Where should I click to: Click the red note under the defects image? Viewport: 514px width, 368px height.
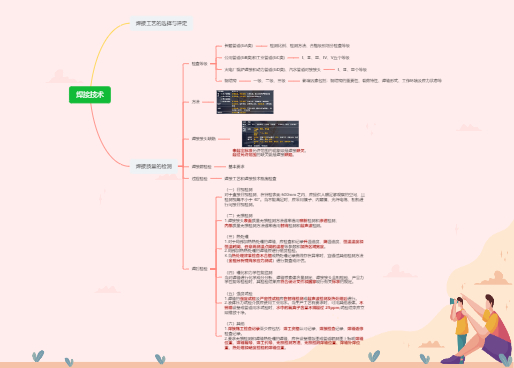(269, 153)
